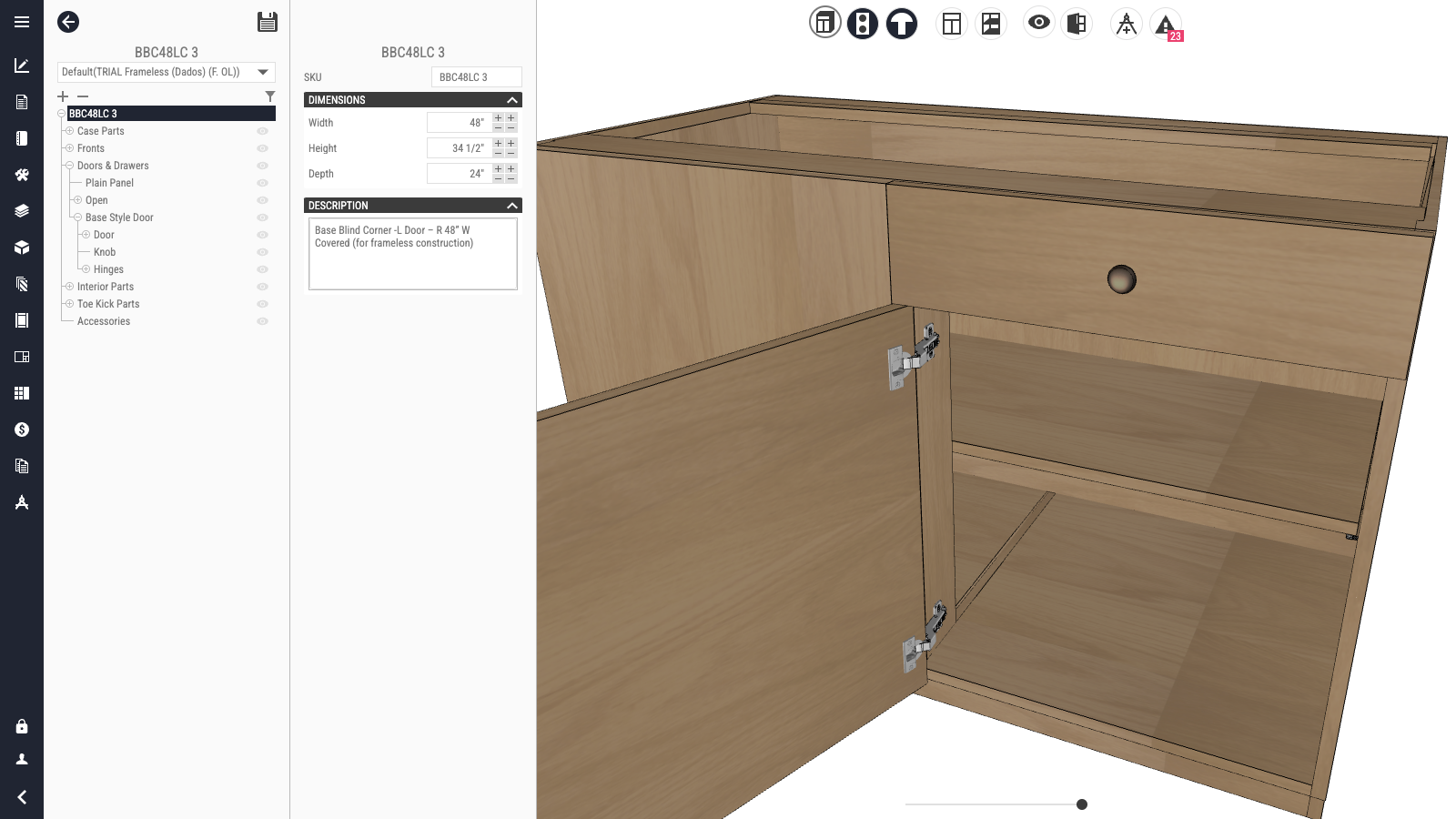This screenshot has width=1456, height=819.
Task: Expand the Open node
Action: [x=77, y=200]
